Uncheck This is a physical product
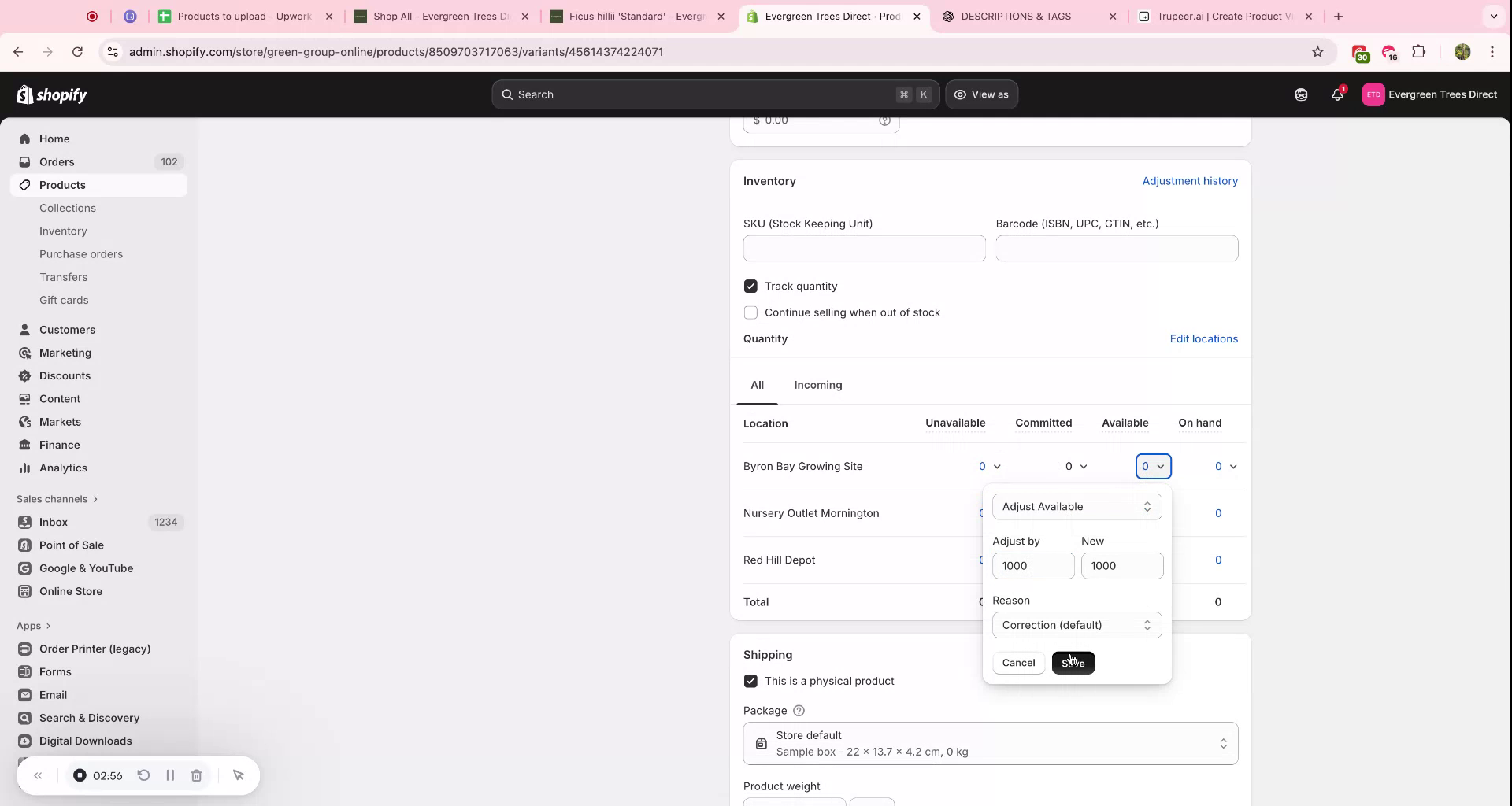The height and width of the screenshot is (806, 1512). pos(750,681)
